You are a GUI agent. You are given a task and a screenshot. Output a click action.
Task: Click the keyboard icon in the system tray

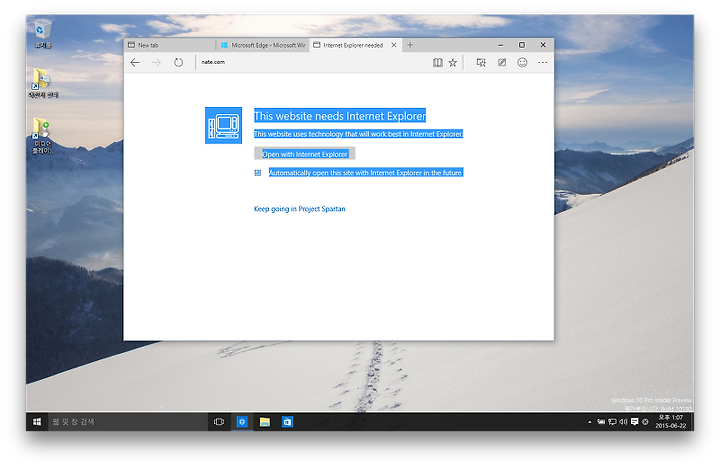[x=601, y=422]
